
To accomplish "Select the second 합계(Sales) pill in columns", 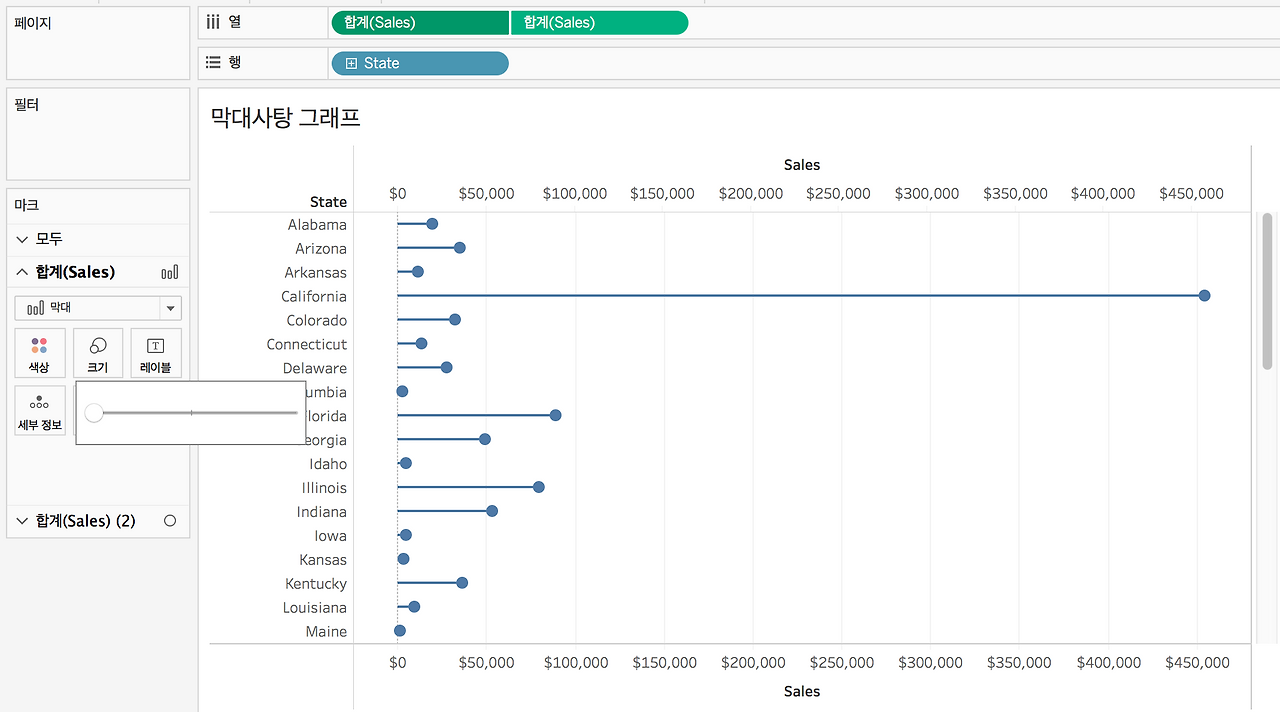I will pos(599,23).
